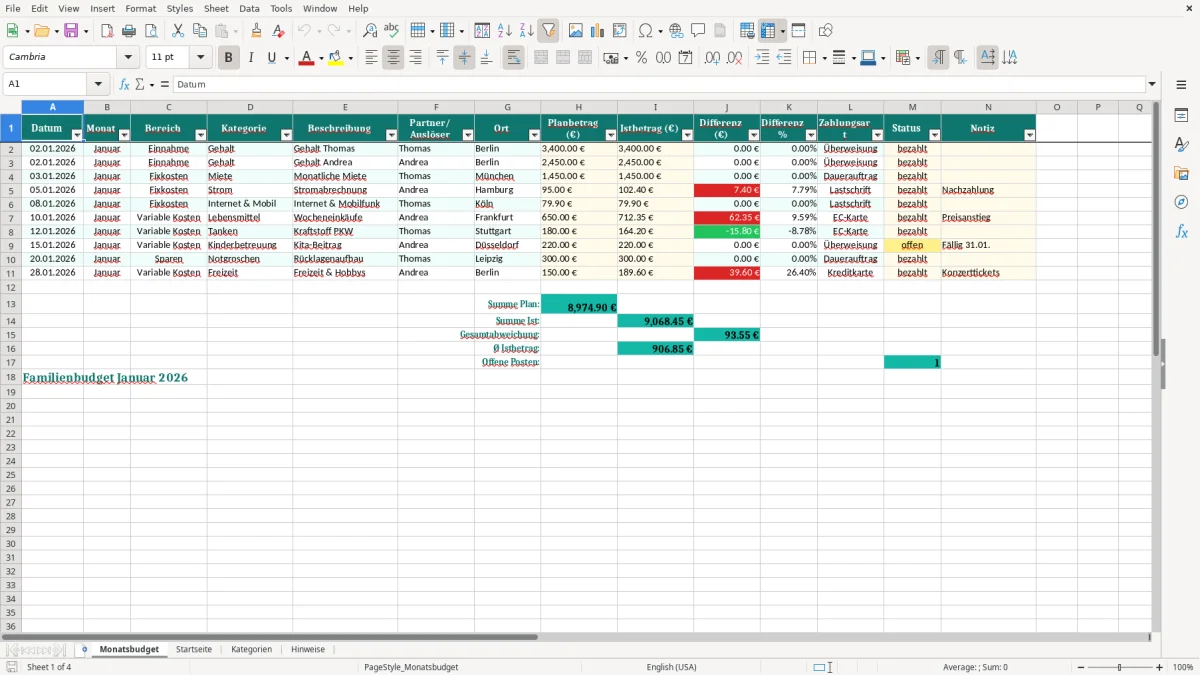1200x675 pixels.
Task: Click the Print icon
Action: click(x=129, y=31)
